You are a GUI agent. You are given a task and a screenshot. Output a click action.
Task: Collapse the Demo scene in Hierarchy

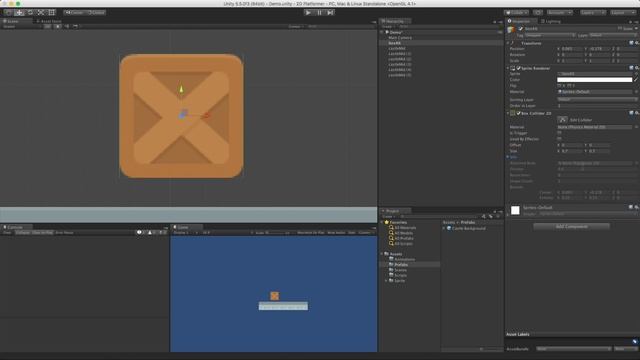(x=382, y=32)
